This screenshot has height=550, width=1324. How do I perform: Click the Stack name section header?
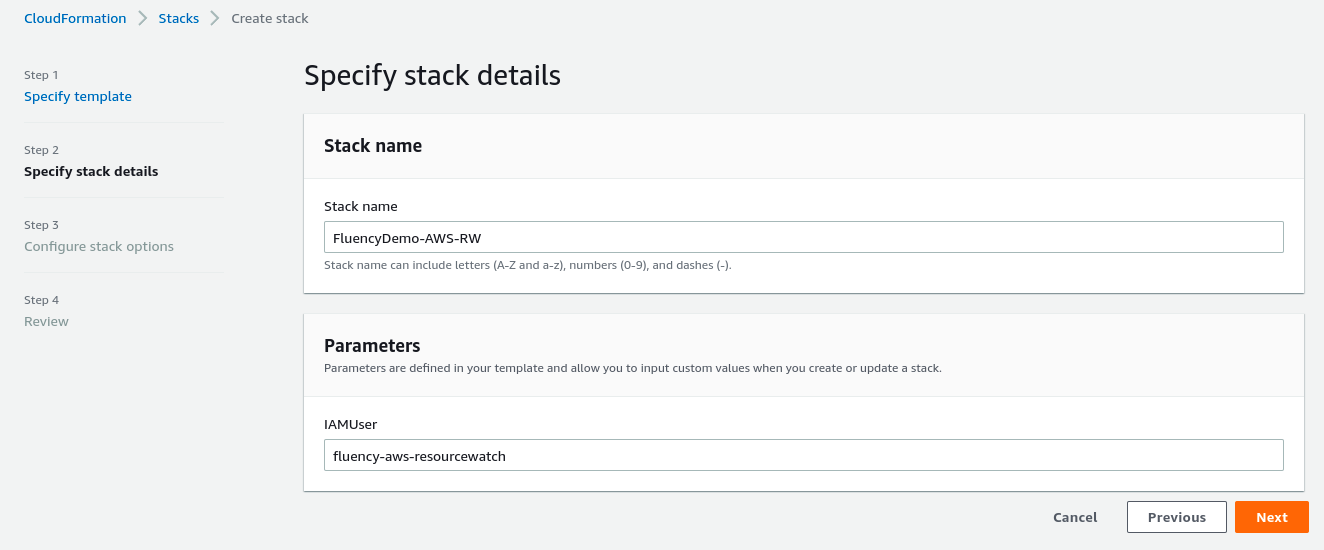point(373,146)
